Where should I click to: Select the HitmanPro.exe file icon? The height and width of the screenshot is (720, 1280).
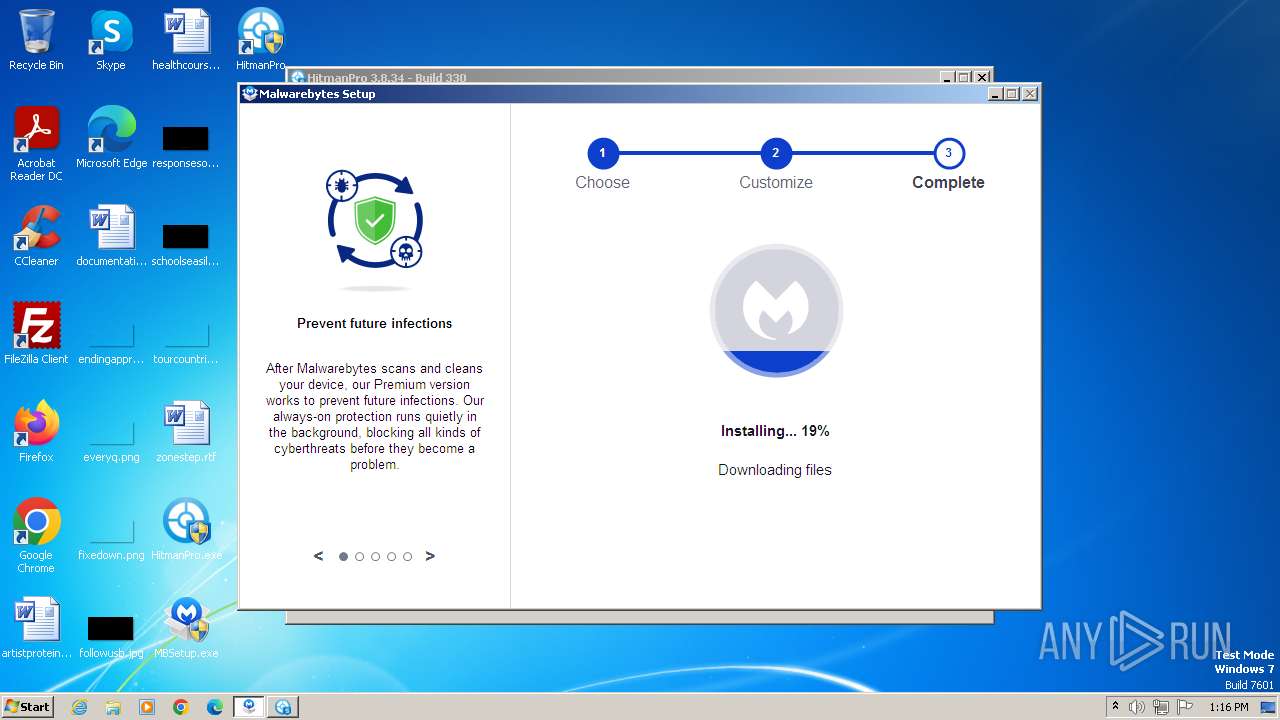(186, 530)
